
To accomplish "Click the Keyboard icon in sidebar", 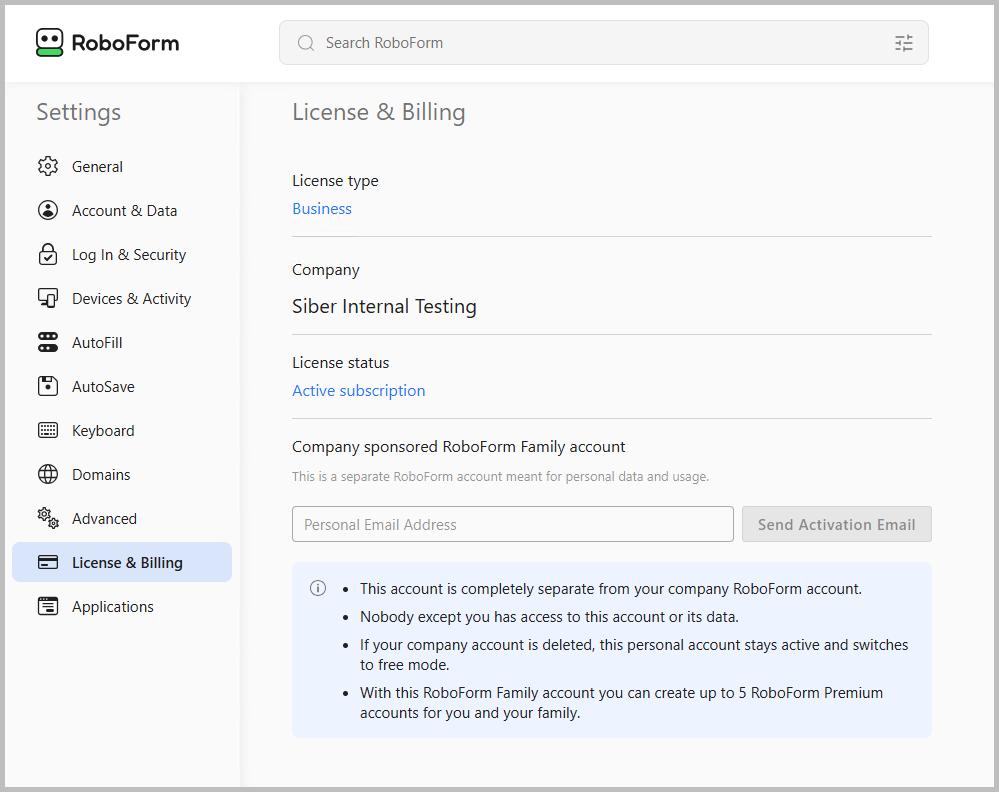I will [48, 431].
